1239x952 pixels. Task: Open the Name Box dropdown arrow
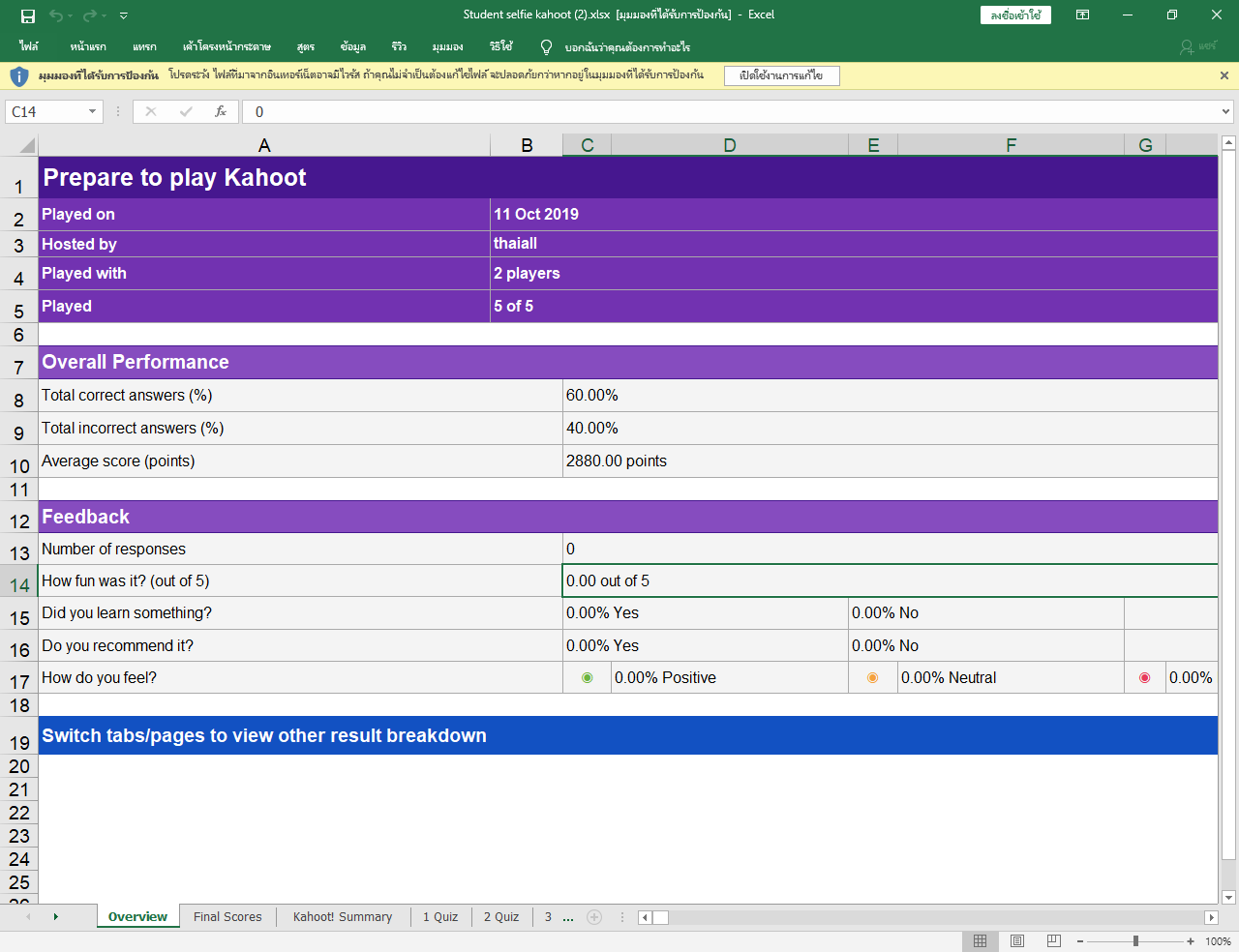(x=92, y=111)
